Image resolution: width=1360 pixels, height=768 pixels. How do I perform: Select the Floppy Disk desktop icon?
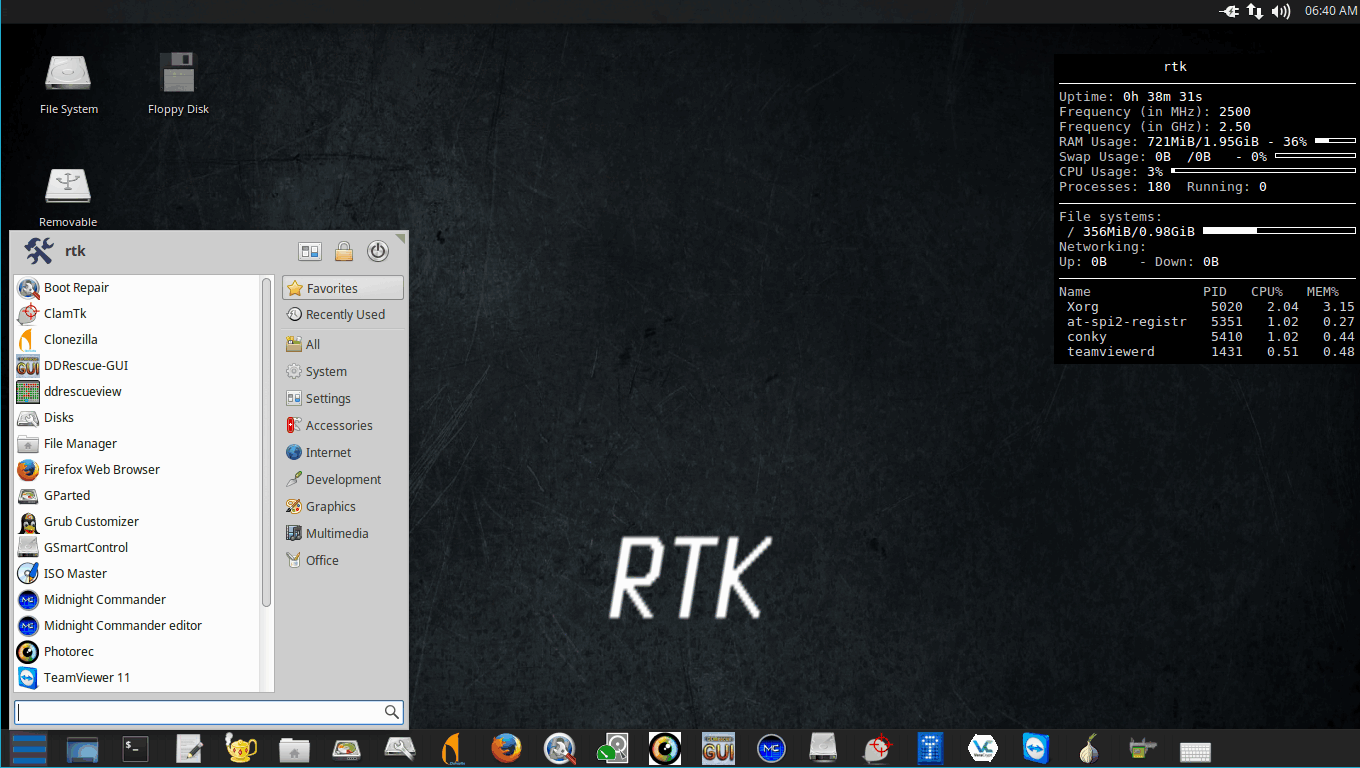tap(178, 84)
